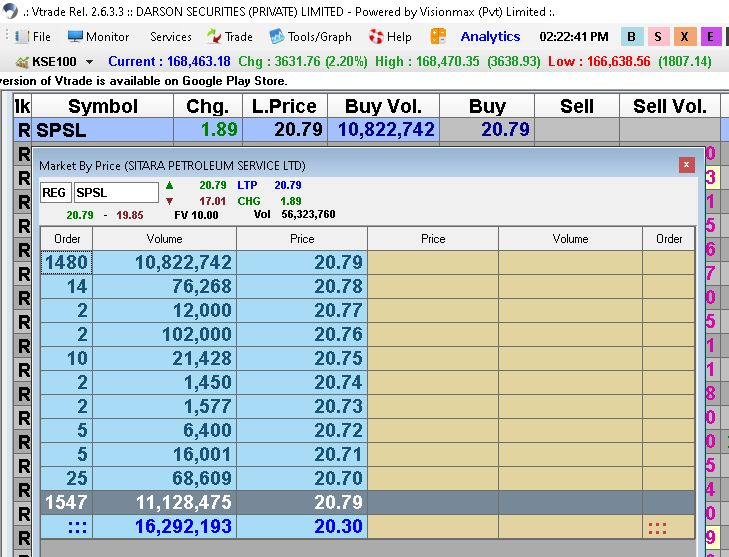The width and height of the screenshot is (729, 557).
Task: Click the sell-side Price column header
Action: [x=433, y=239]
